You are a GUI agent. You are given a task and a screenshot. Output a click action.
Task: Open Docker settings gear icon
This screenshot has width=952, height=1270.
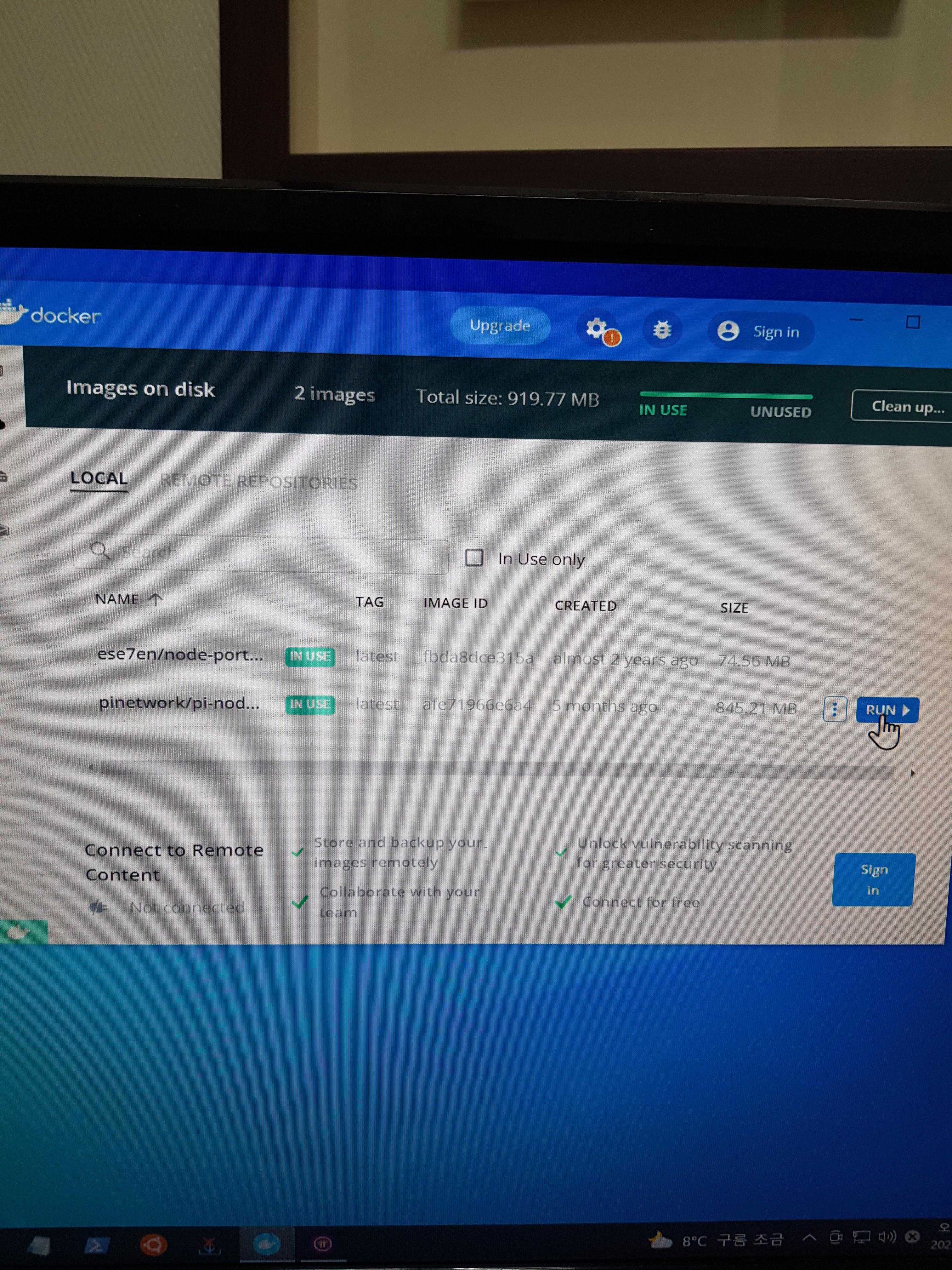pos(596,329)
